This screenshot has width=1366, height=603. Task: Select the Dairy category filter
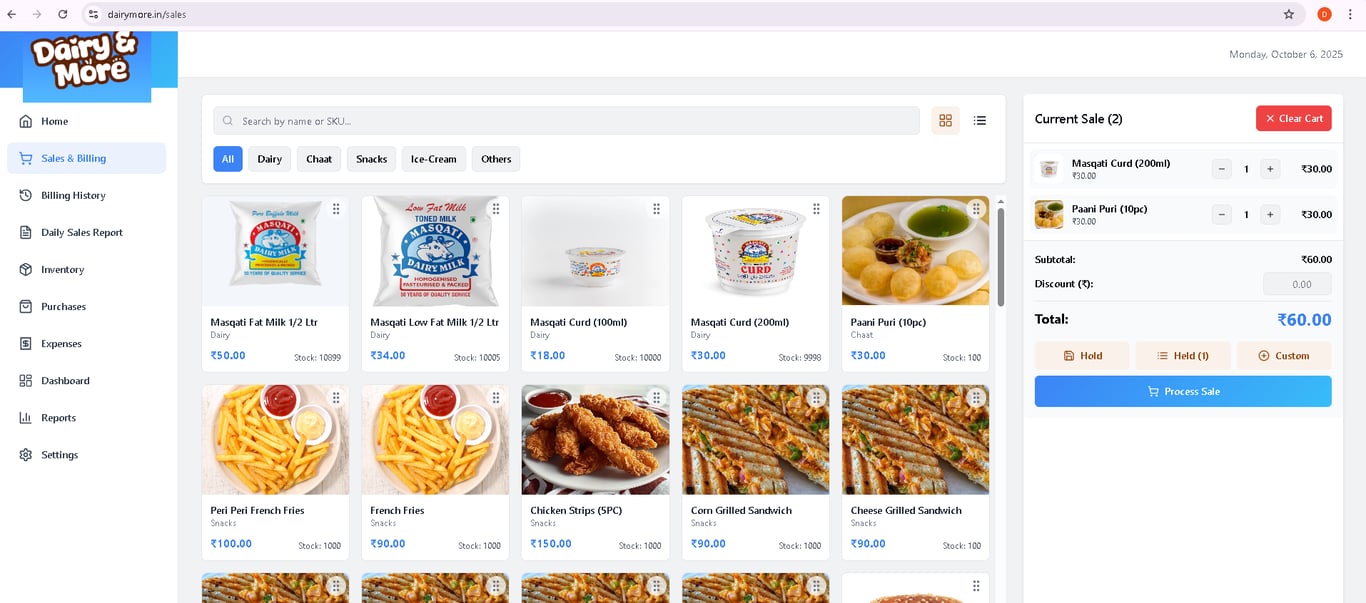(269, 159)
